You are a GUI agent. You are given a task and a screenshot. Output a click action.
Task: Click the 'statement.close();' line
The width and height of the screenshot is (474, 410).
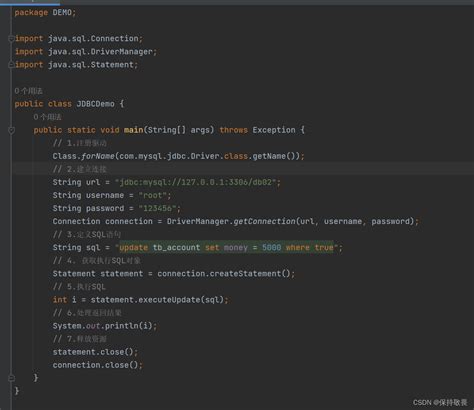coord(95,352)
